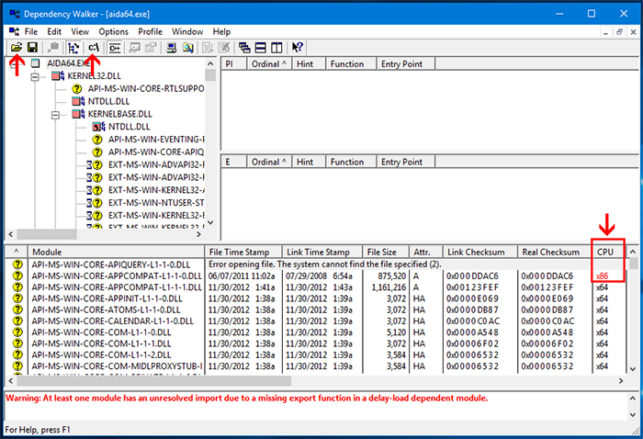Image resolution: width=643 pixels, height=439 pixels.
Task: Click the log pane scroll-down arrow
Action: pos(632,415)
